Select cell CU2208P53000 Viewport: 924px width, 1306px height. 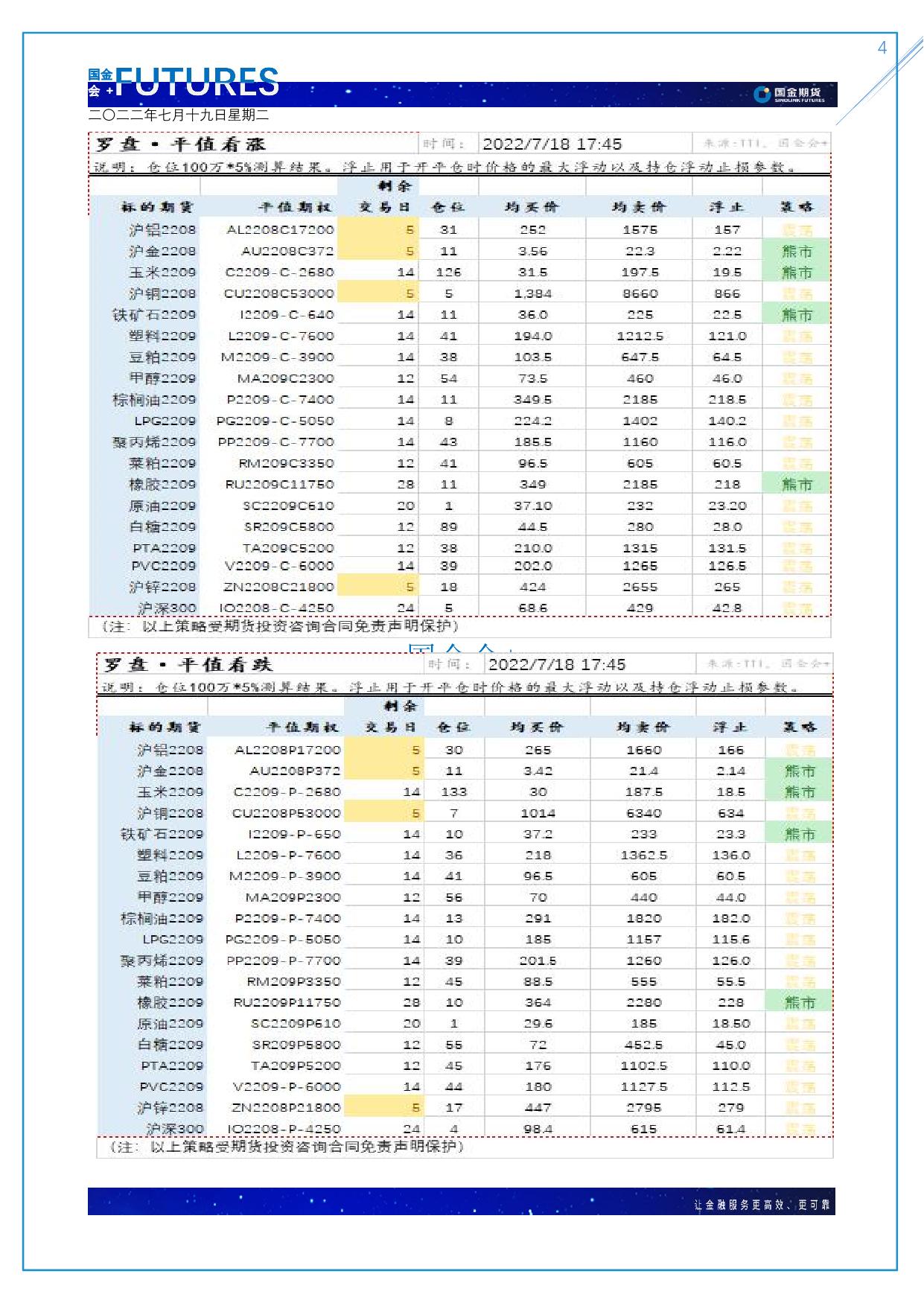coord(287,813)
